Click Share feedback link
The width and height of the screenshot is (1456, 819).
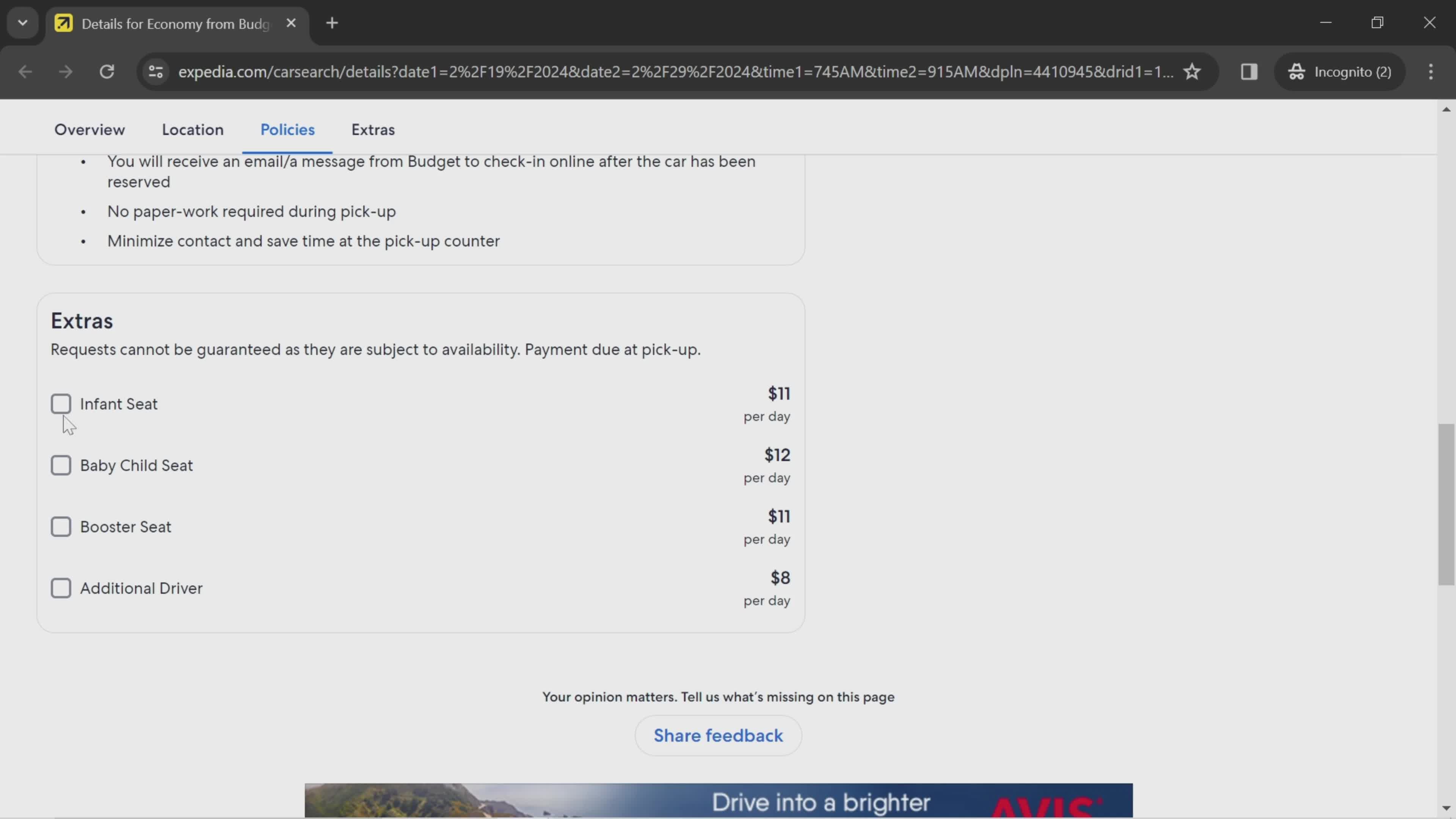[718, 735]
